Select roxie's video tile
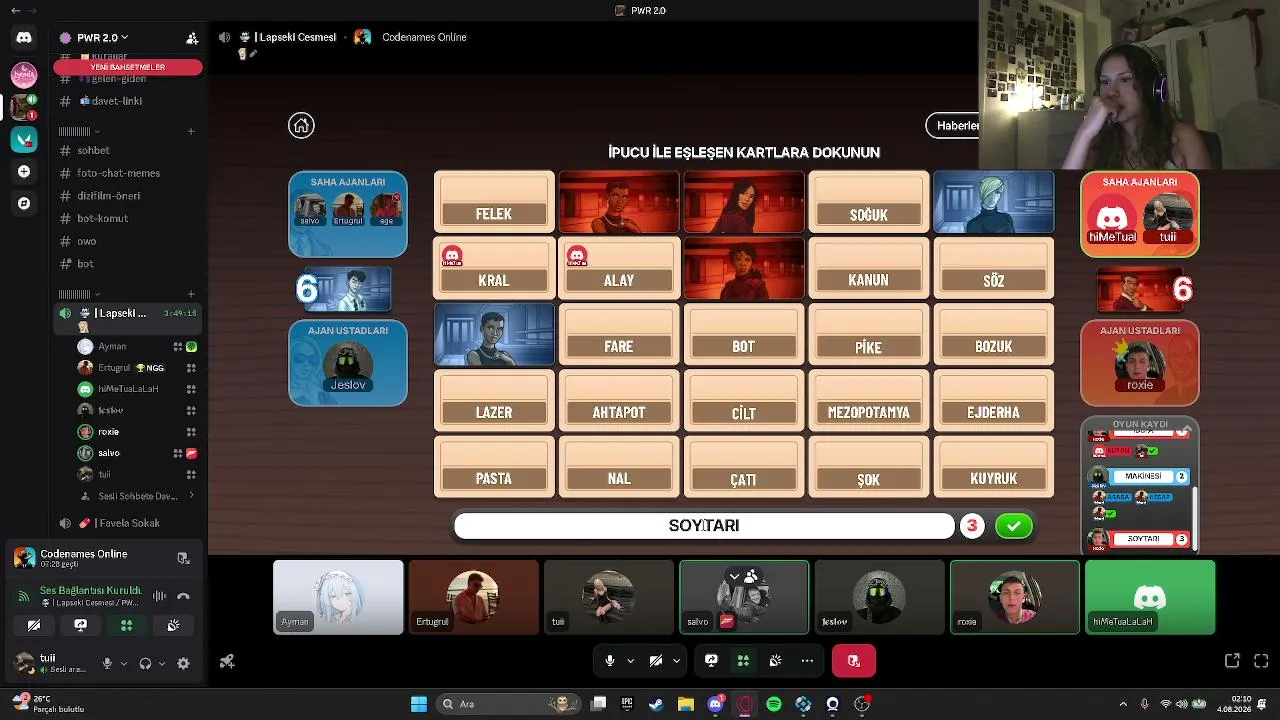 [1015, 597]
